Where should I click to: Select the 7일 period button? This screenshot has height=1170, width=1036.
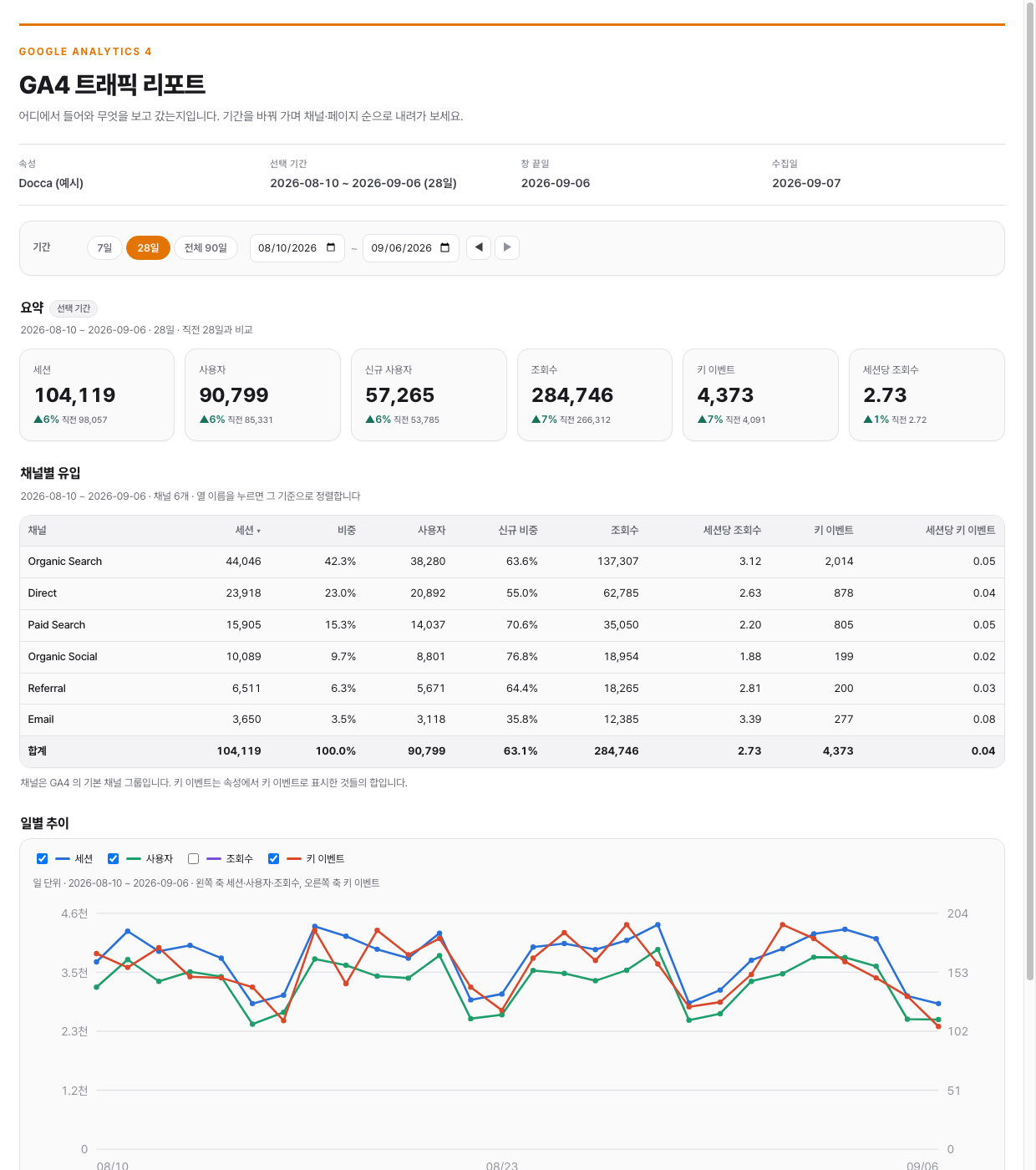104,247
